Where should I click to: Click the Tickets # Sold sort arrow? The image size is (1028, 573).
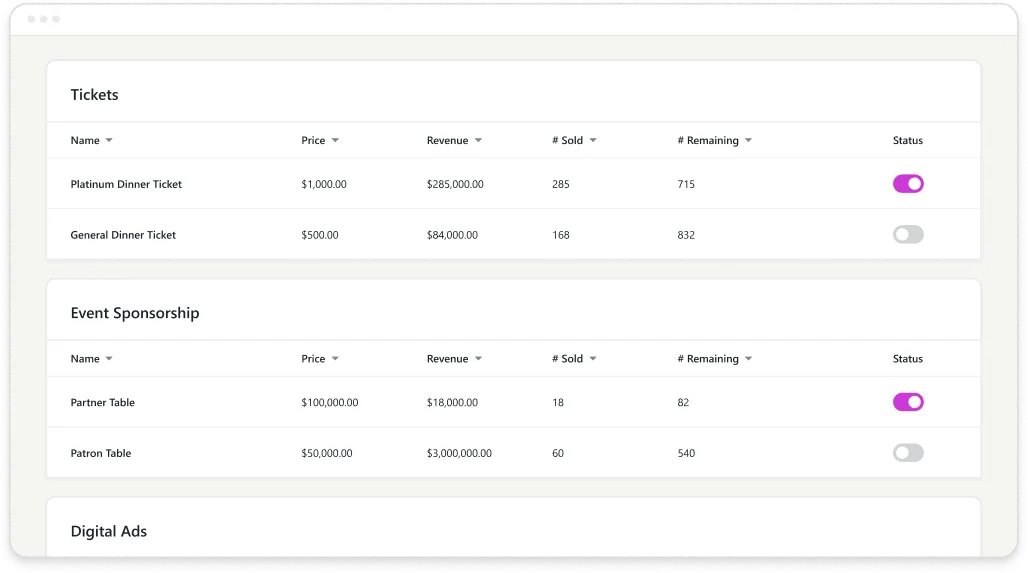pyautogui.click(x=593, y=141)
